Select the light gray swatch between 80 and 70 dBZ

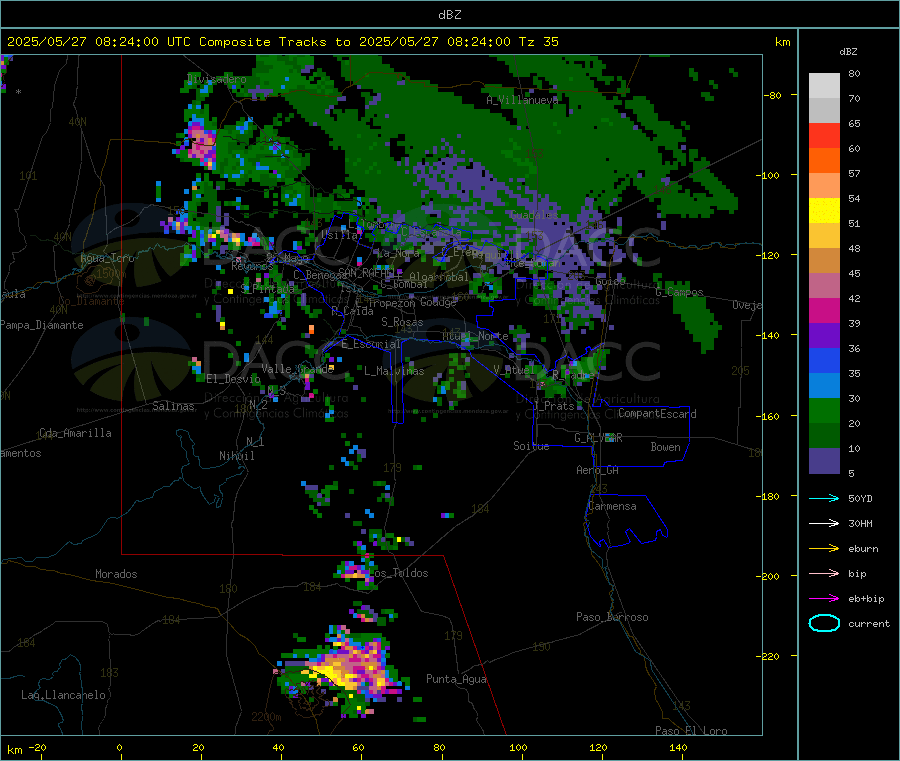coord(824,86)
